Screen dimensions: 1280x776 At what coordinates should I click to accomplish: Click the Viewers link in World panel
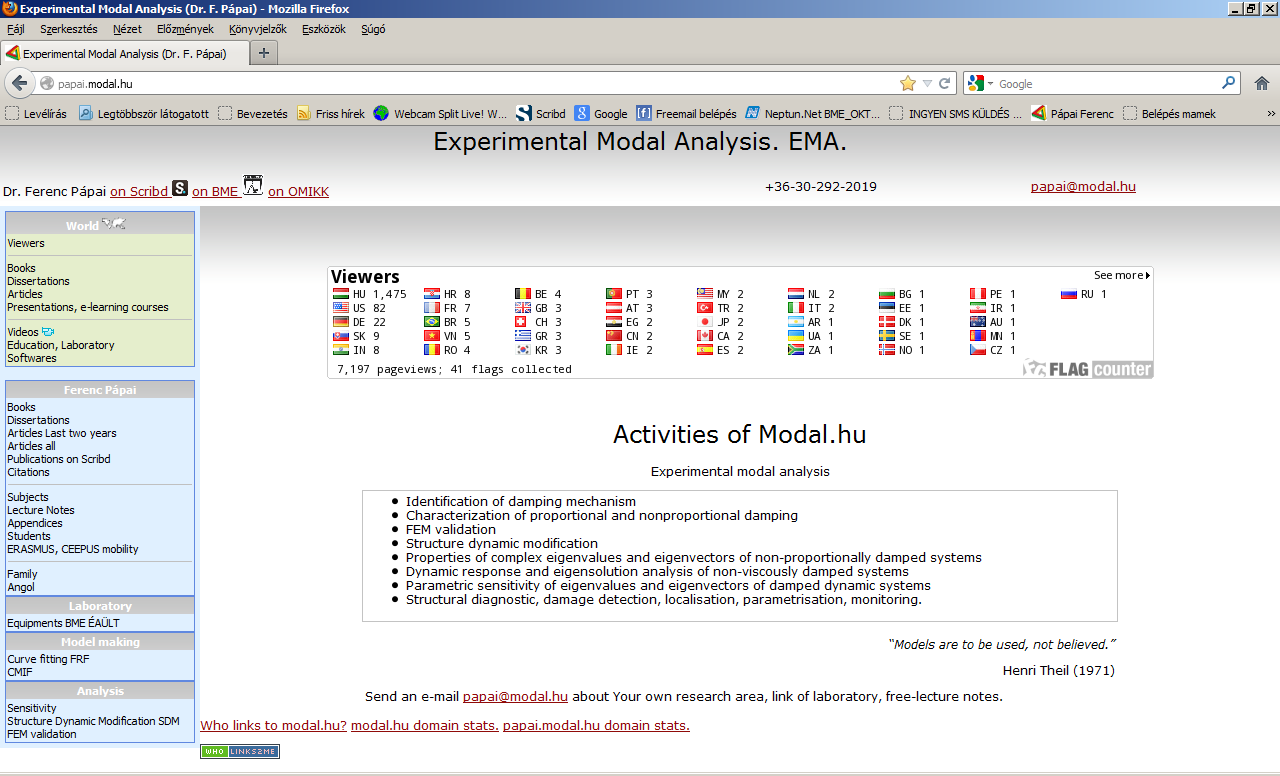click(x=26, y=243)
